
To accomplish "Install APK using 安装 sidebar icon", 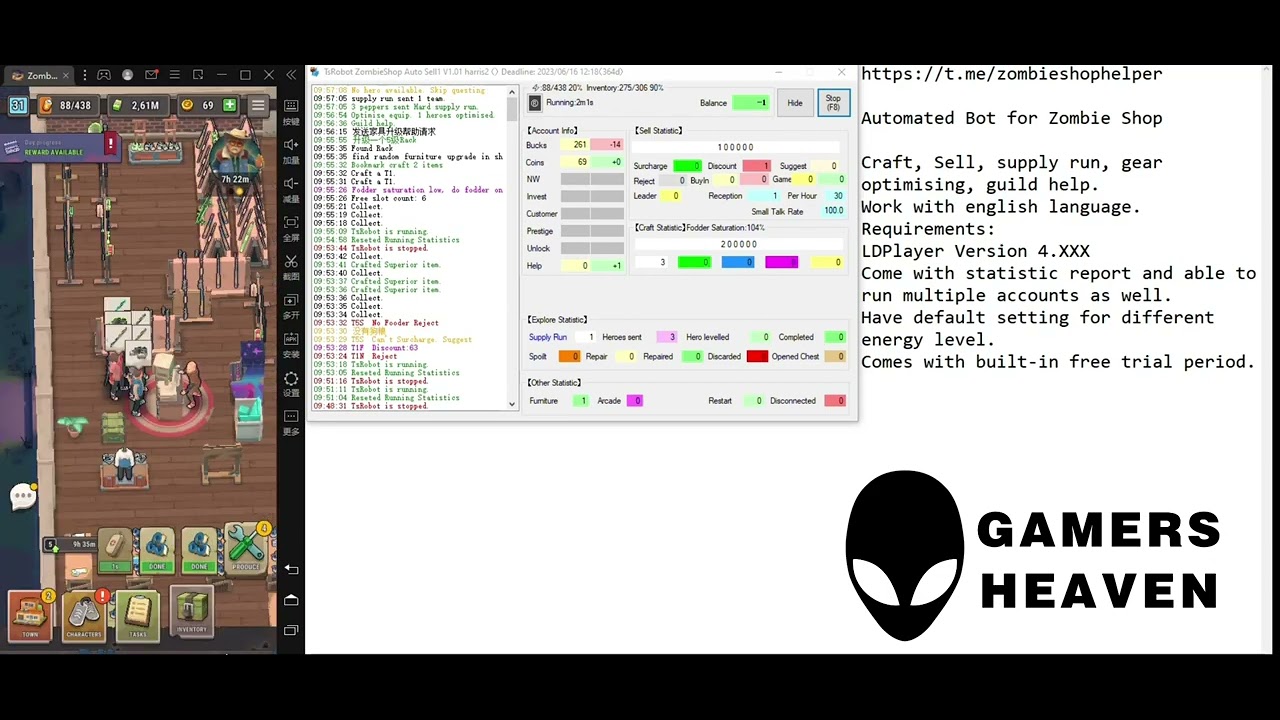I will (291, 344).
